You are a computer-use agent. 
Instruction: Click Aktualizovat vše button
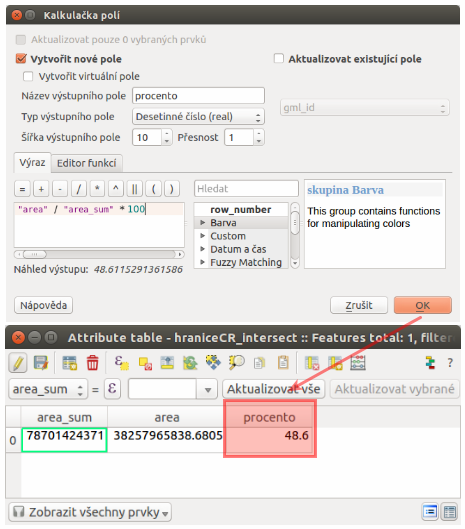[273, 389]
